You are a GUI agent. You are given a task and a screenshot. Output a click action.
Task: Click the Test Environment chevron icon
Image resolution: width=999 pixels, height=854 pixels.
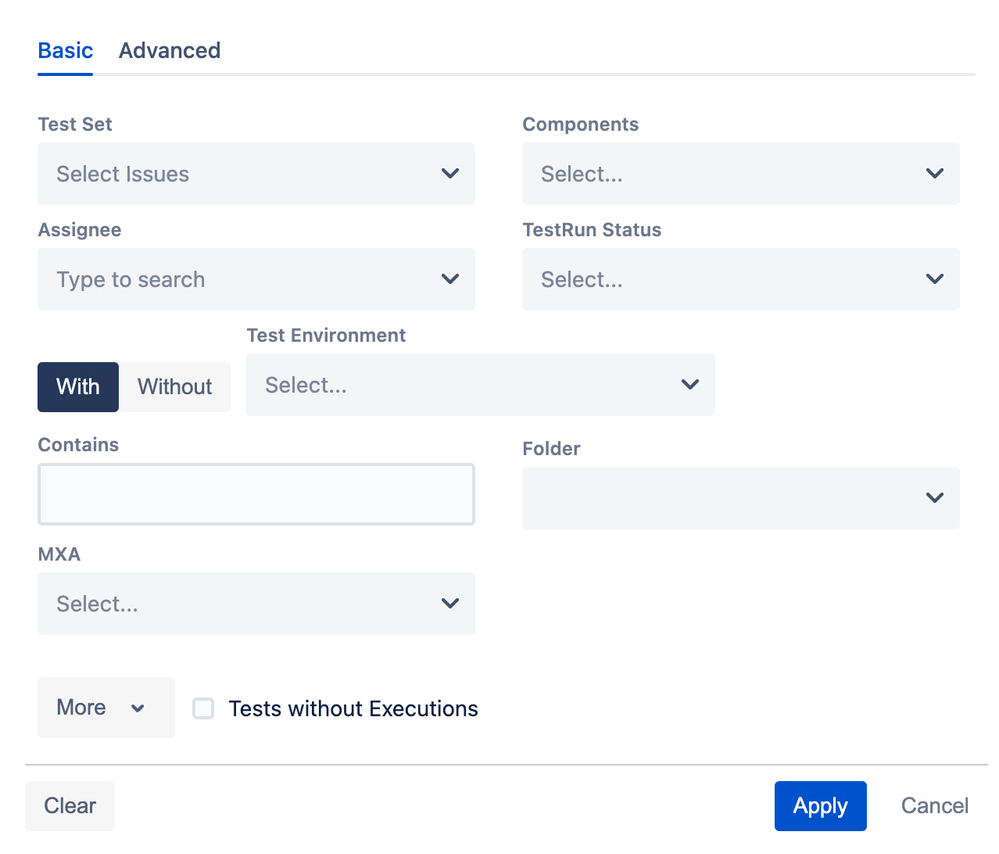pos(690,385)
